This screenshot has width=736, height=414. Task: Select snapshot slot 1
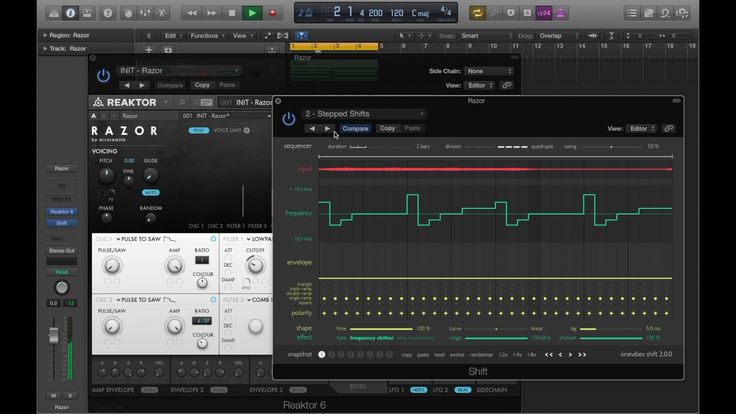[322, 354]
